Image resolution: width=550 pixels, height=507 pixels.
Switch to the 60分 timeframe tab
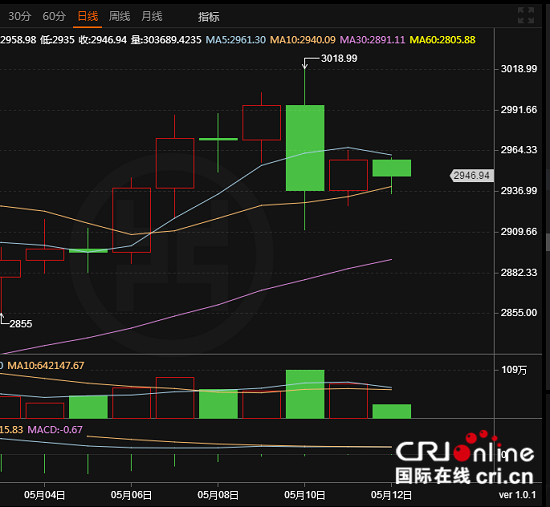point(54,16)
